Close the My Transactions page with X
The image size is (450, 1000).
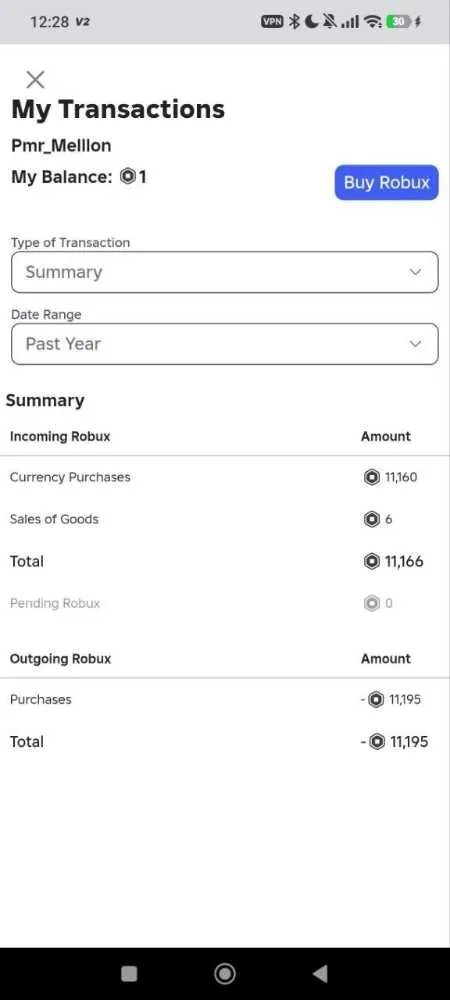coord(35,80)
